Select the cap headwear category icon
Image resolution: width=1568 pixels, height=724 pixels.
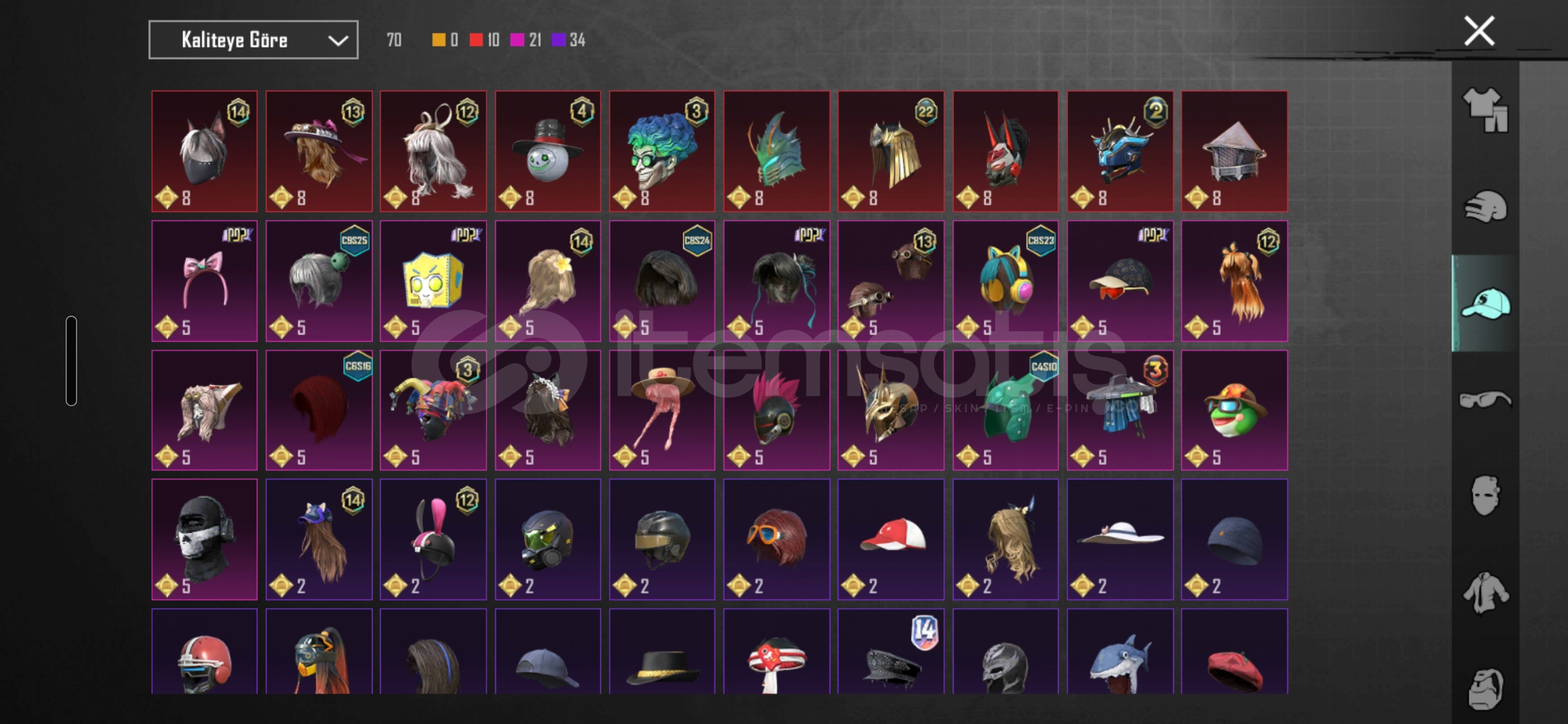coord(1485,304)
